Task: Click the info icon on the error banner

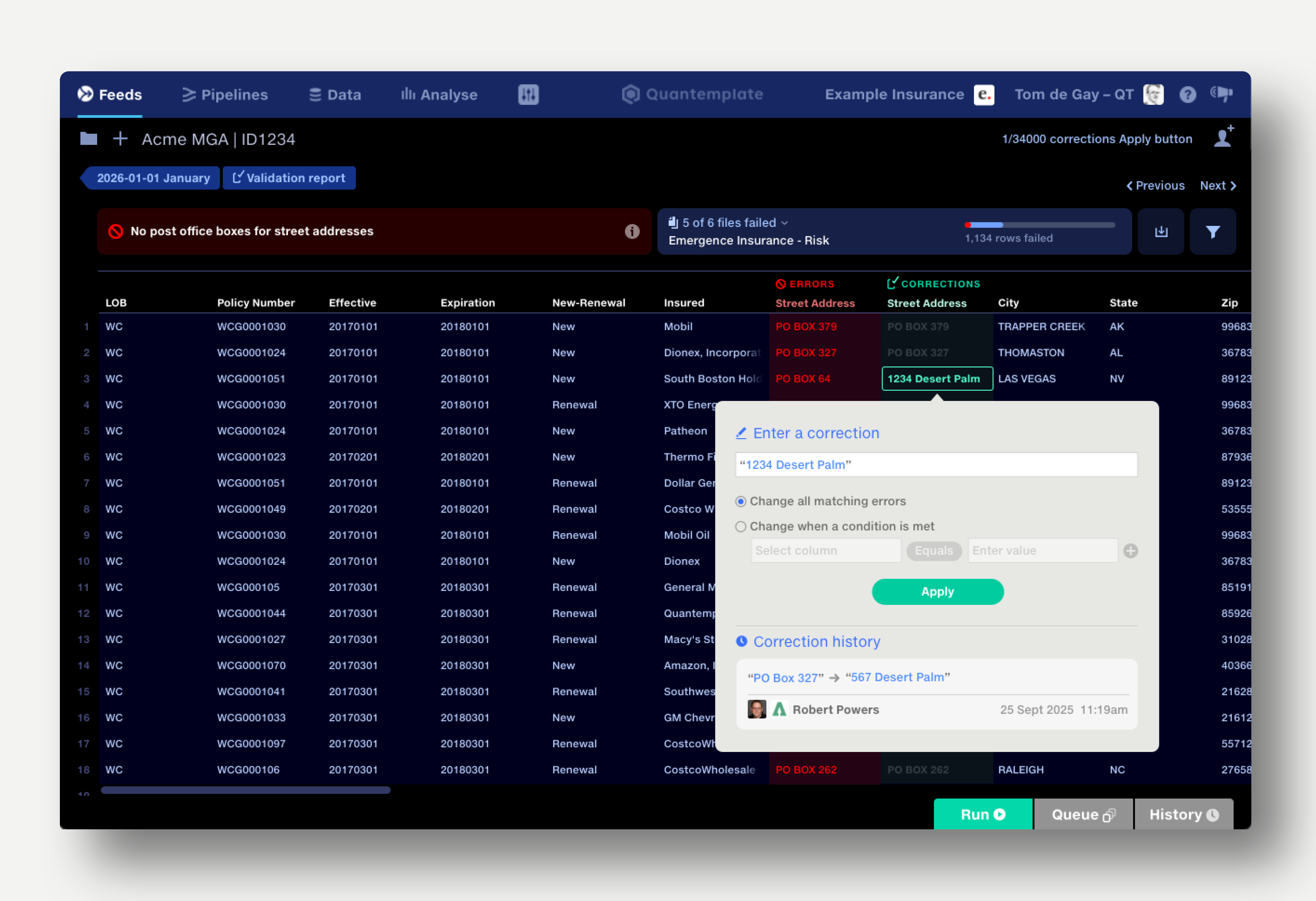Action: click(x=632, y=232)
